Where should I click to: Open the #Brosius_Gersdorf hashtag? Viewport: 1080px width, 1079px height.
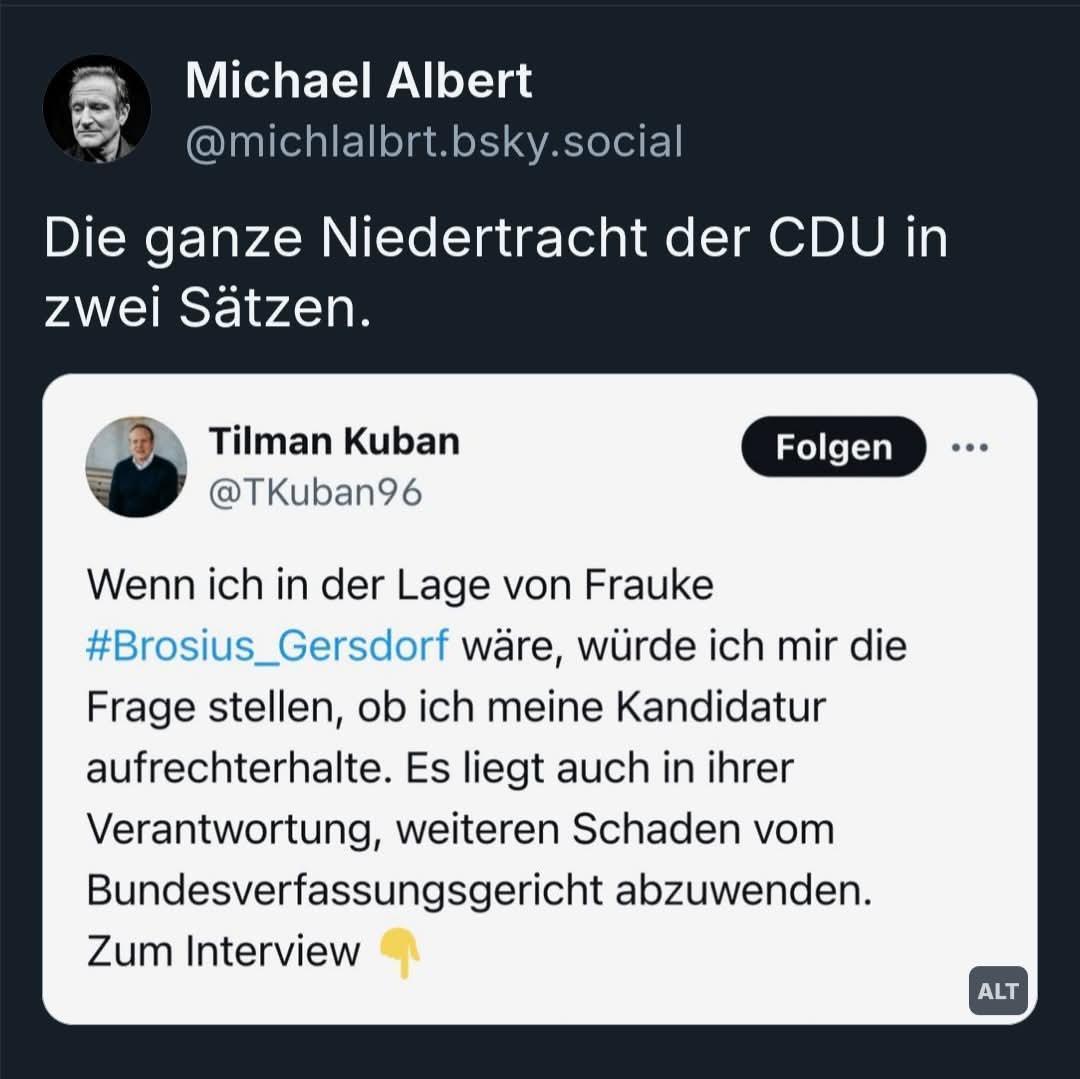pos(268,646)
